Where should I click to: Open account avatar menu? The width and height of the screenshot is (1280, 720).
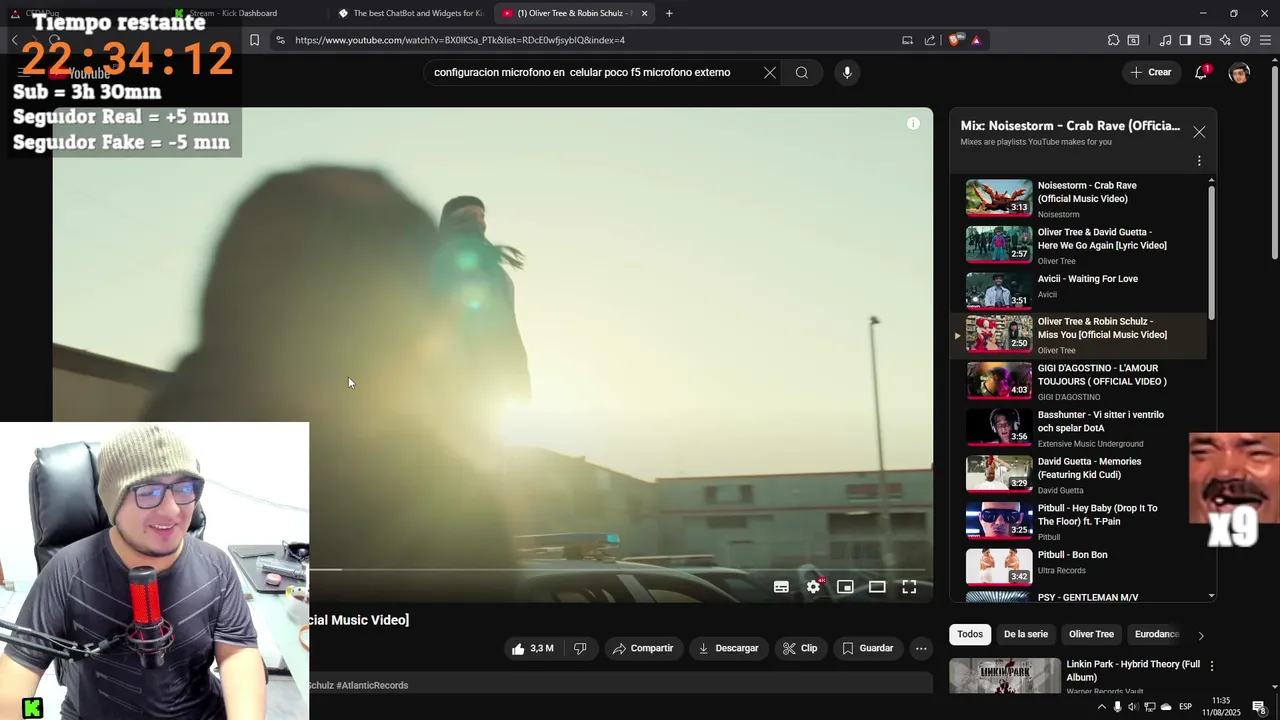[1239, 72]
